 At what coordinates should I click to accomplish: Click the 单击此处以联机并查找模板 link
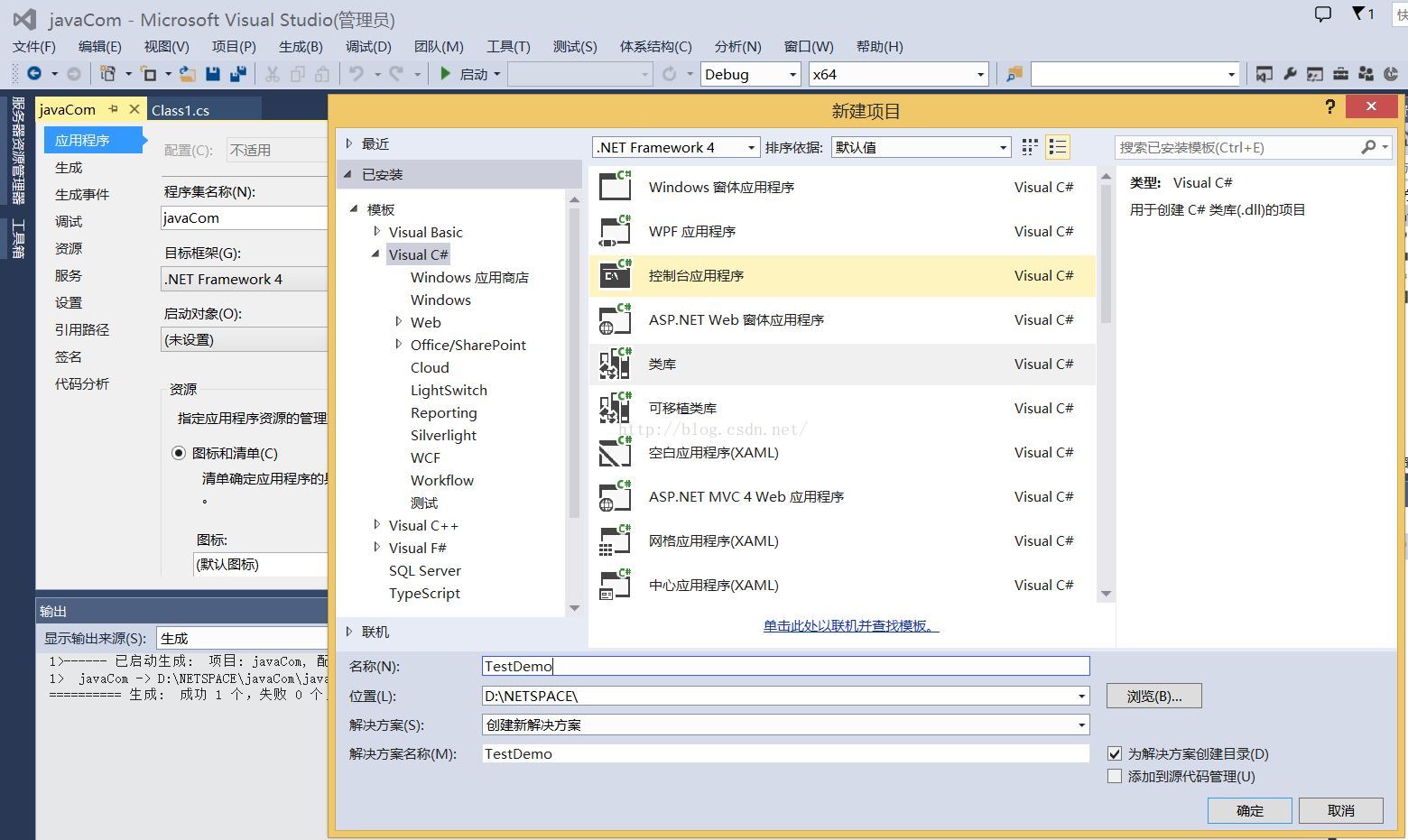click(x=851, y=625)
